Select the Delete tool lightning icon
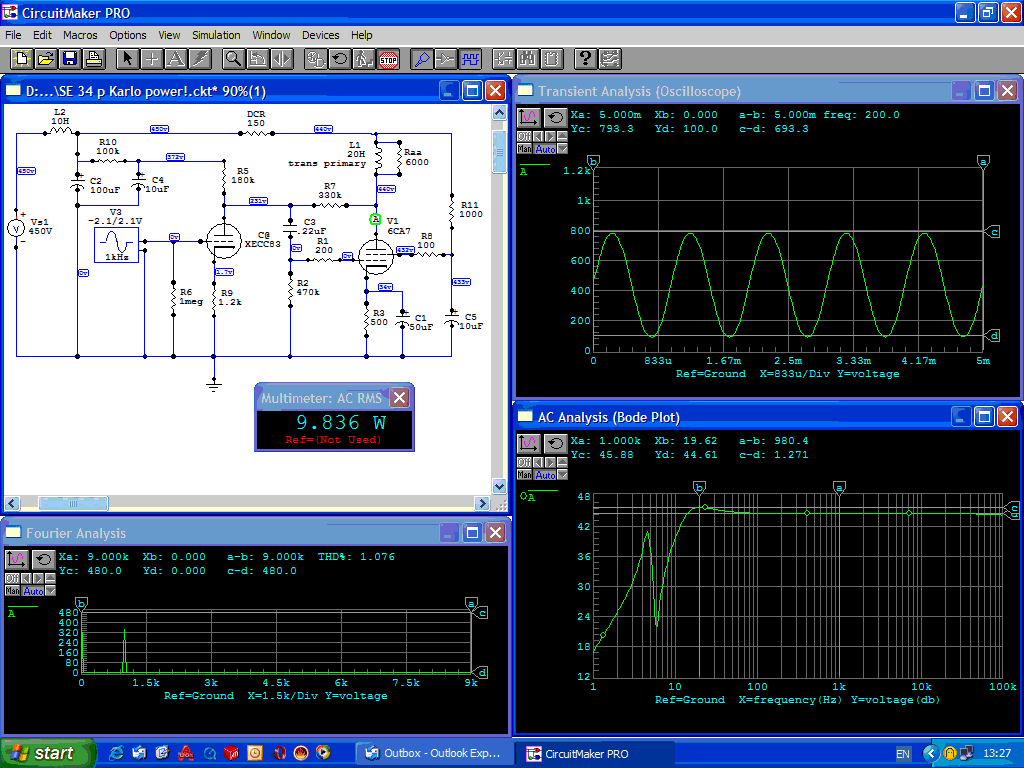Image resolution: width=1024 pixels, height=768 pixels. tap(200, 59)
